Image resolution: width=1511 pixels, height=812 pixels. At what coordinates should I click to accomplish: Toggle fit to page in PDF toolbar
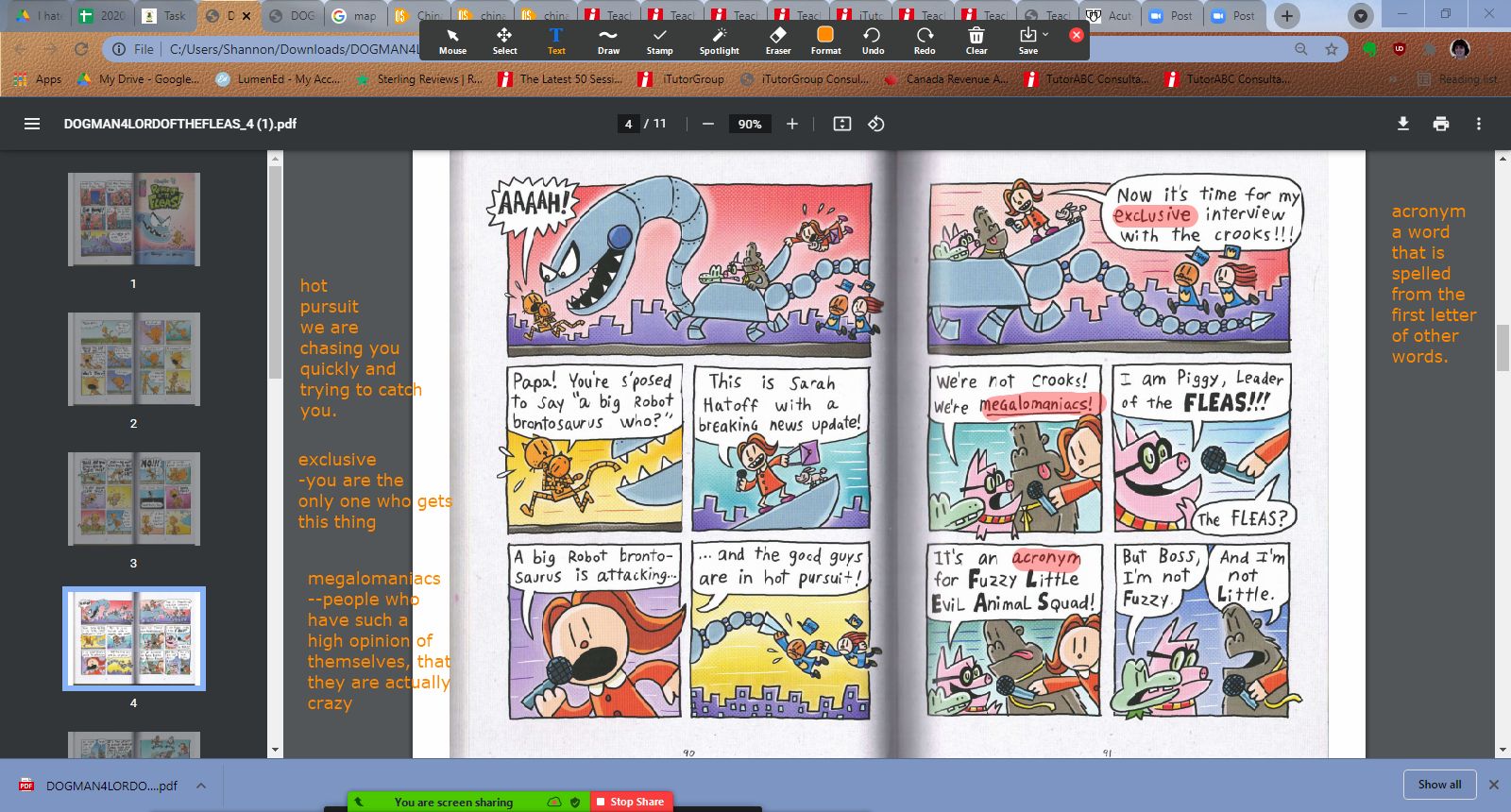click(842, 124)
